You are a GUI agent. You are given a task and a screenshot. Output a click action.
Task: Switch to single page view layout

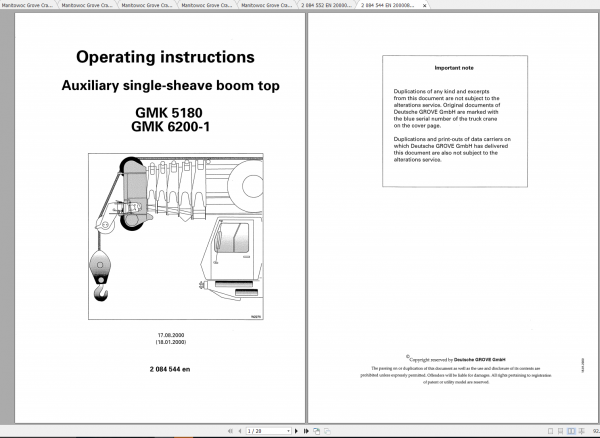550,431
